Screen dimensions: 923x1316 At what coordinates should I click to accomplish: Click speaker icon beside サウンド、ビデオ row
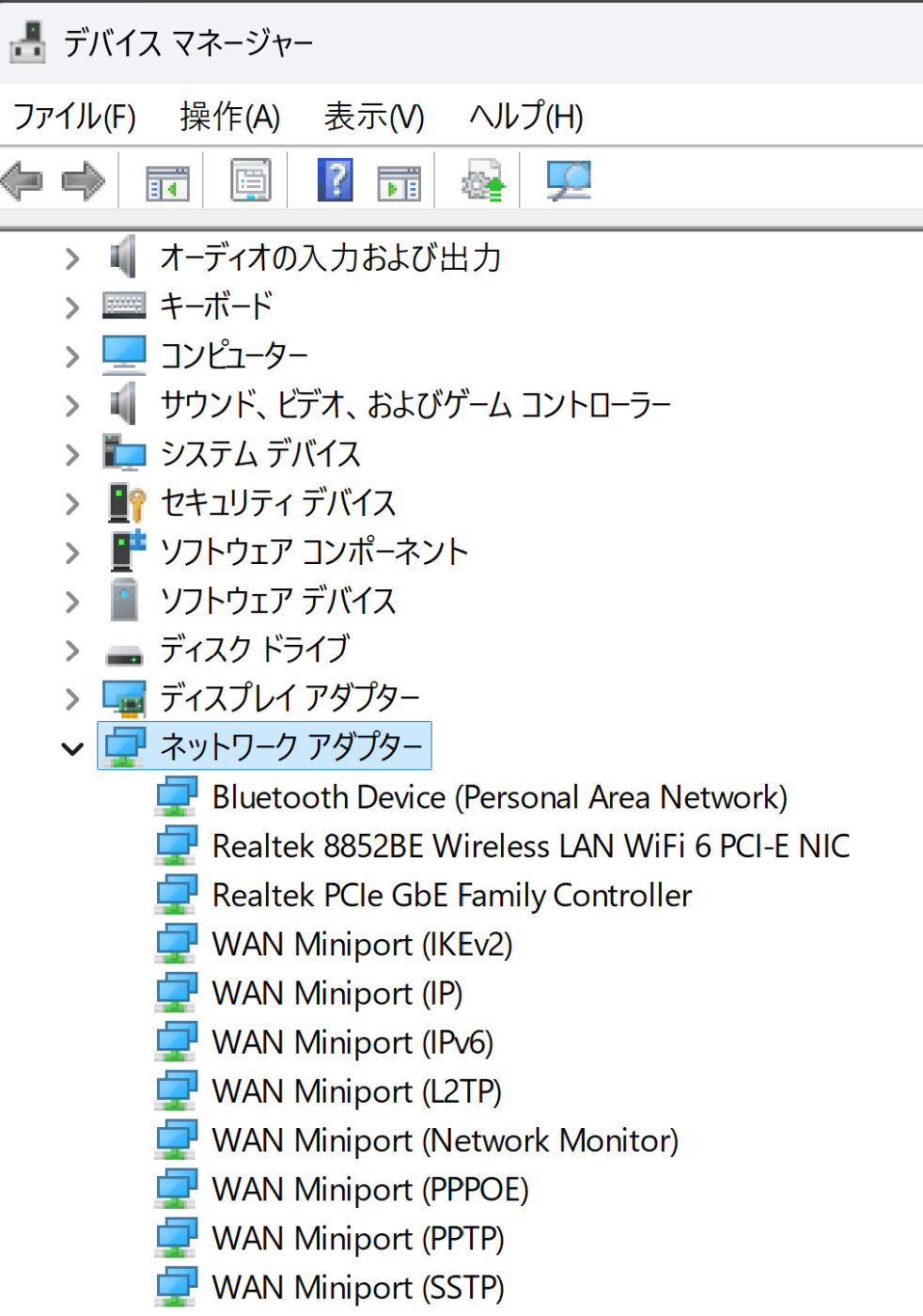pyautogui.click(x=124, y=403)
